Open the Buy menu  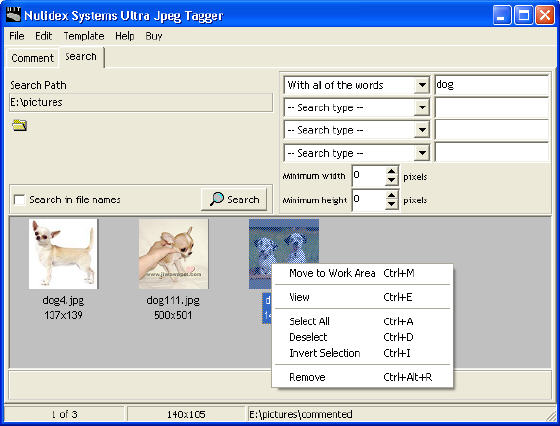[x=154, y=36]
